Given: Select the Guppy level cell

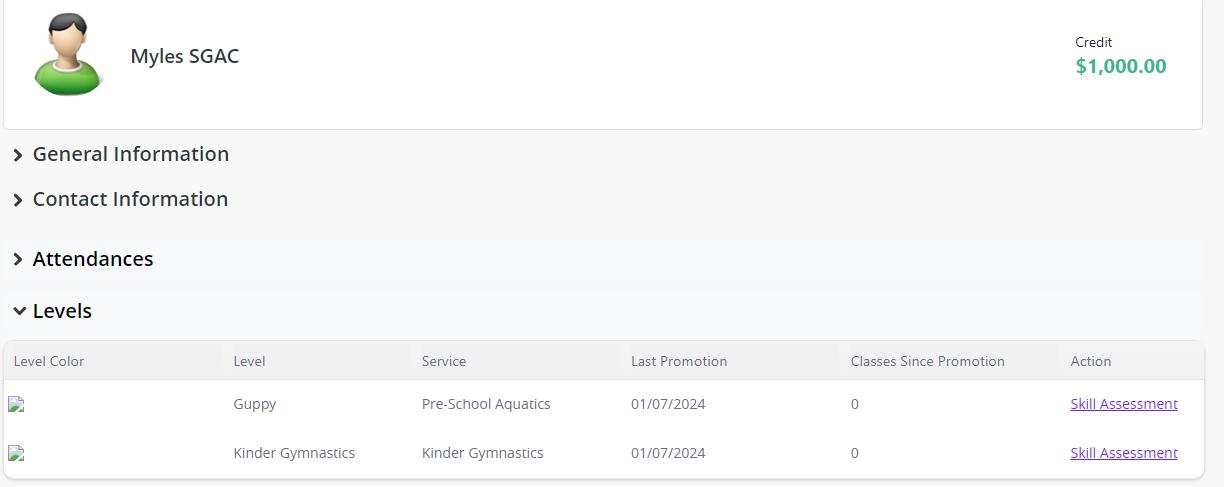Looking at the screenshot, I should point(255,404).
